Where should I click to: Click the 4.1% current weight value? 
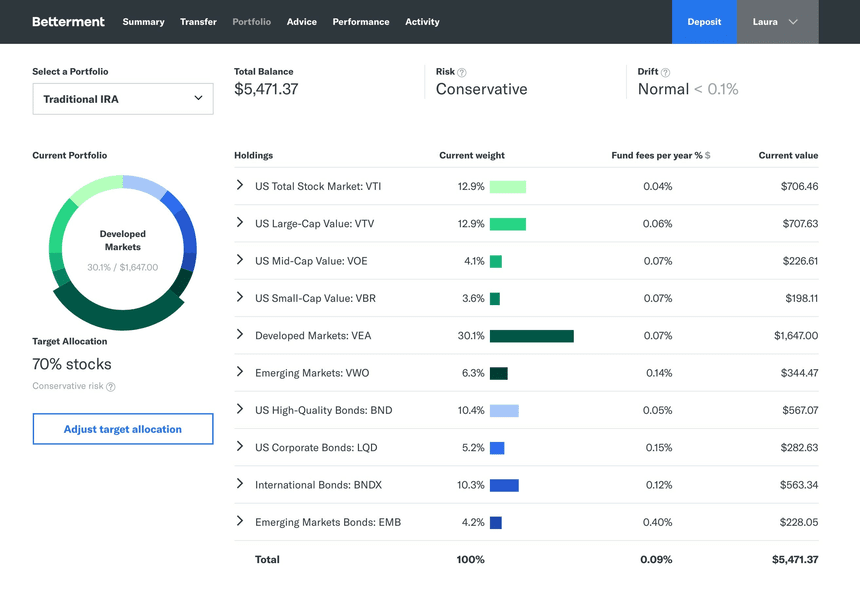point(474,261)
